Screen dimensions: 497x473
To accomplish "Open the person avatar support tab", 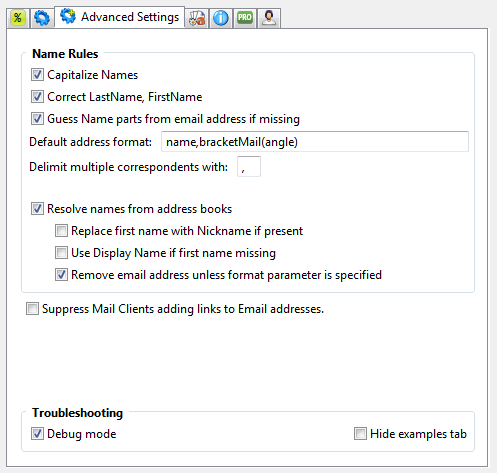I will [x=269, y=18].
